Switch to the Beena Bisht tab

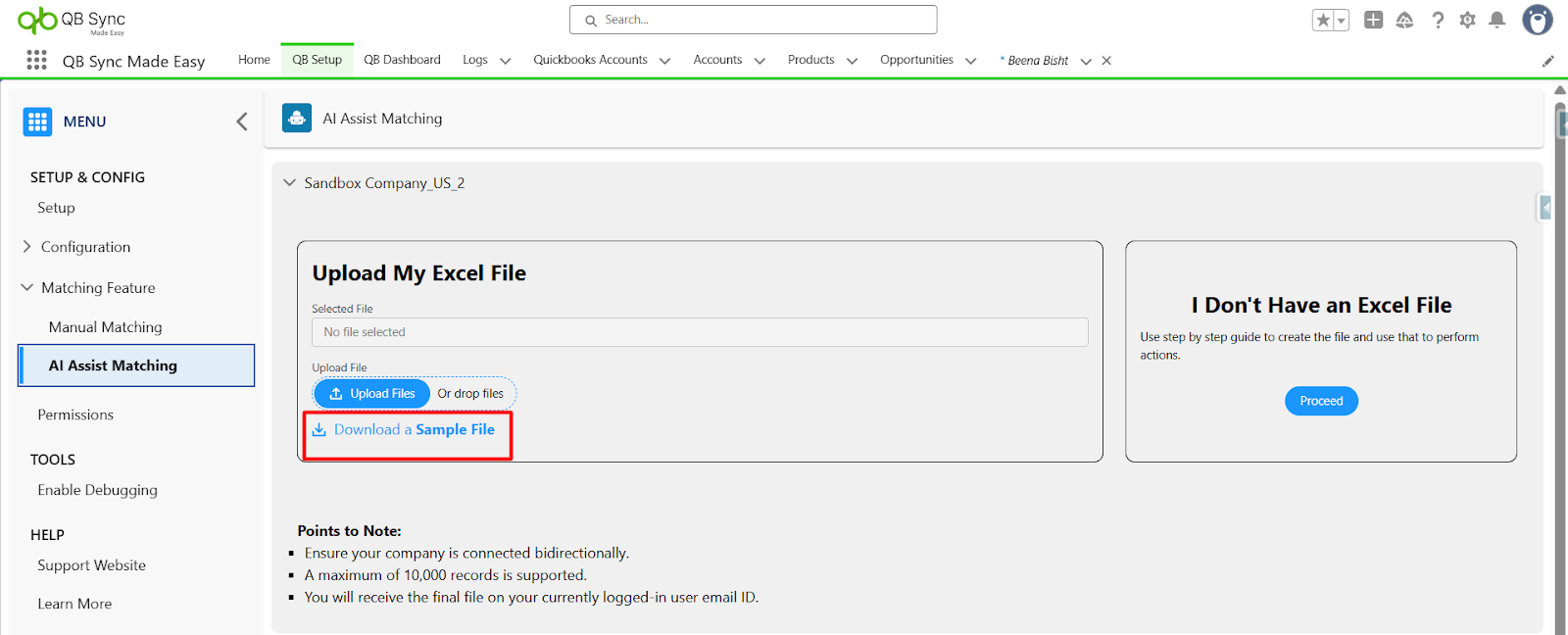[1035, 61]
